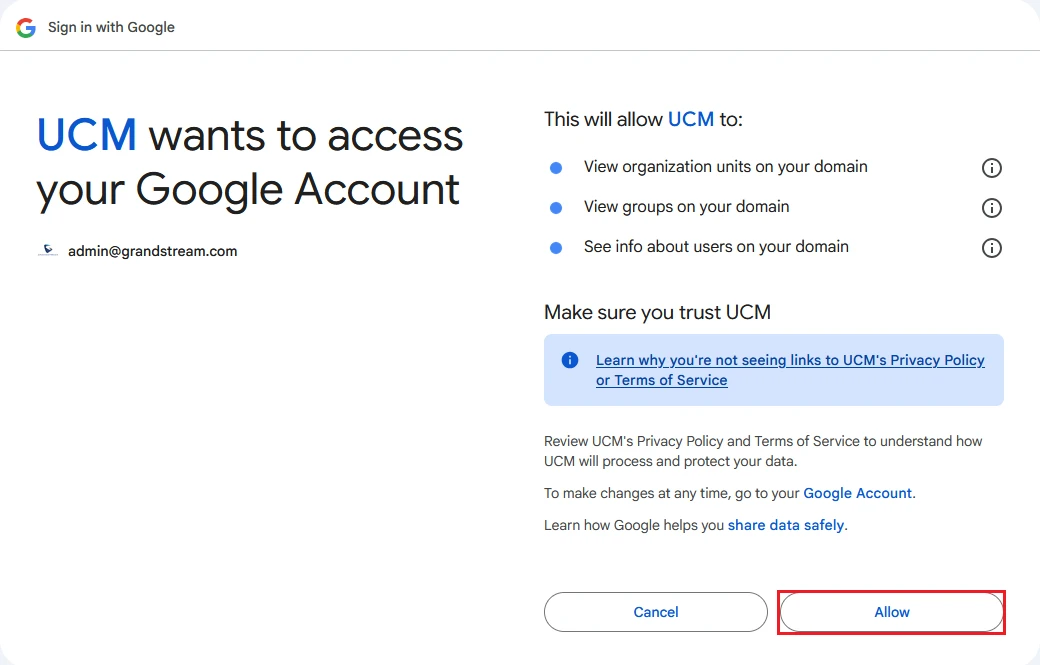Open info icon for users info permission
1040x665 pixels.
coord(991,248)
